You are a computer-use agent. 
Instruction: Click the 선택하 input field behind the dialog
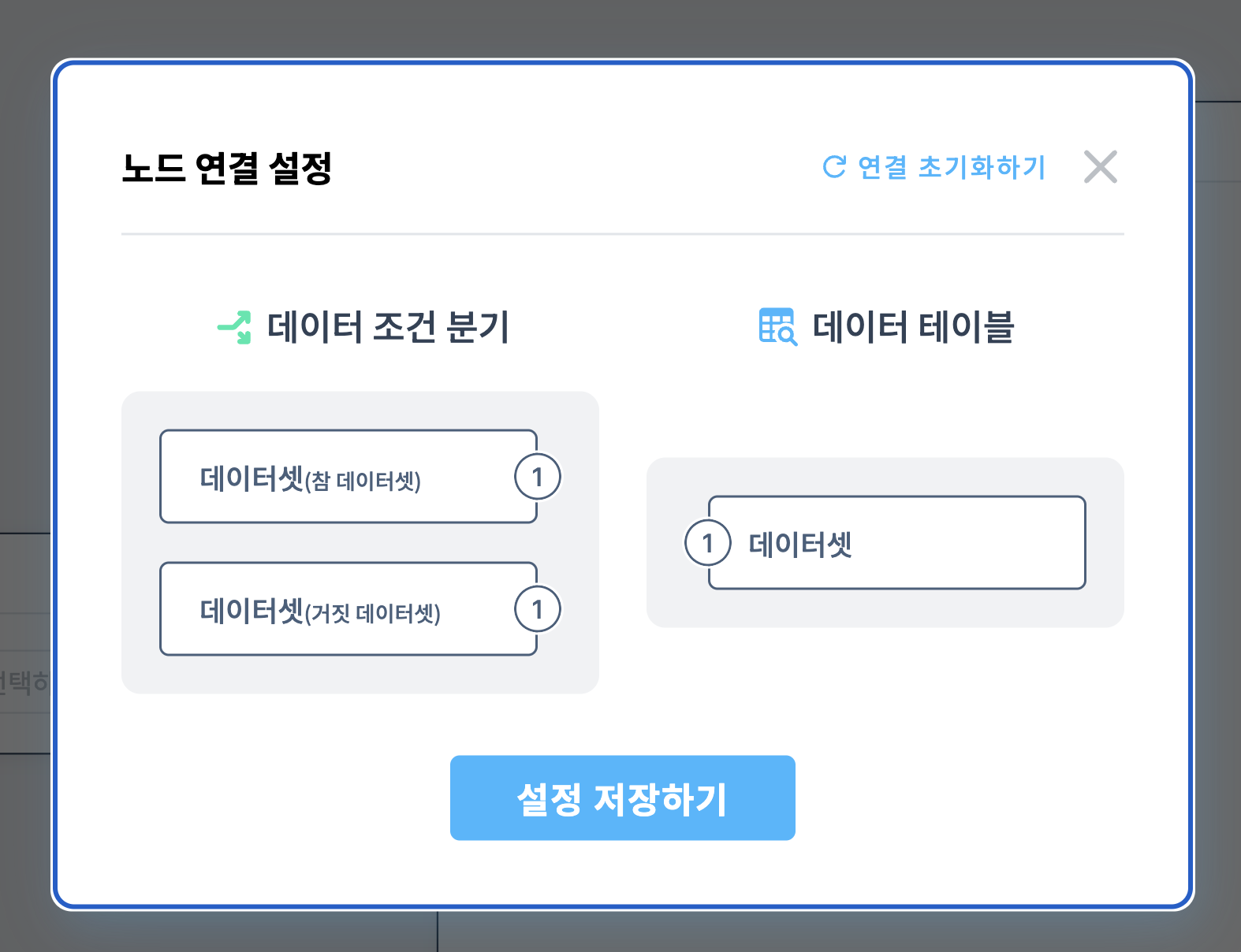(24, 679)
